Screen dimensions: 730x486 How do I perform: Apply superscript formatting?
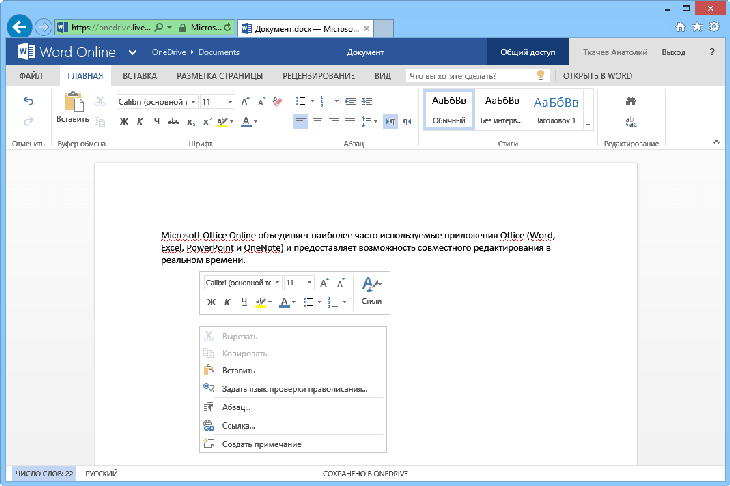coord(207,122)
